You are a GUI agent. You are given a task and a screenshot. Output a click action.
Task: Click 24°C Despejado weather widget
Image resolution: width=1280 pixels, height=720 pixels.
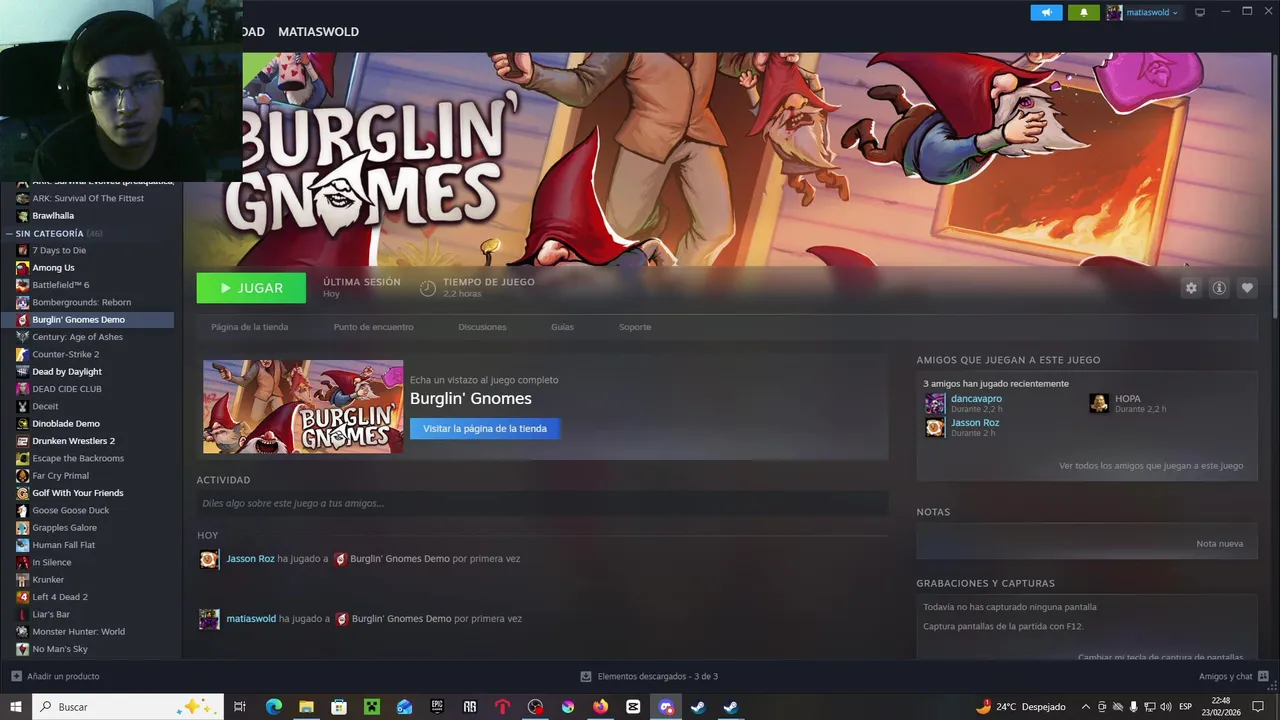coord(1020,707)
